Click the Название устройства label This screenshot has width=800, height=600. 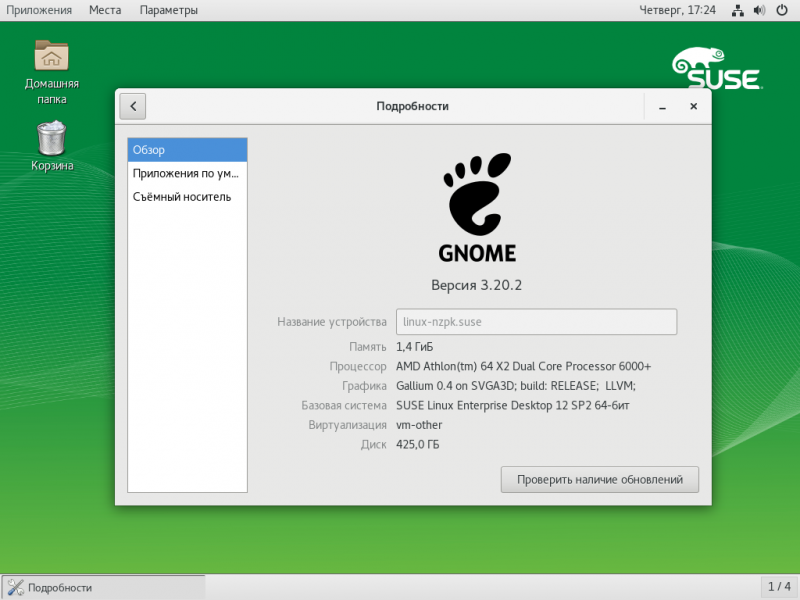(332, 322)
